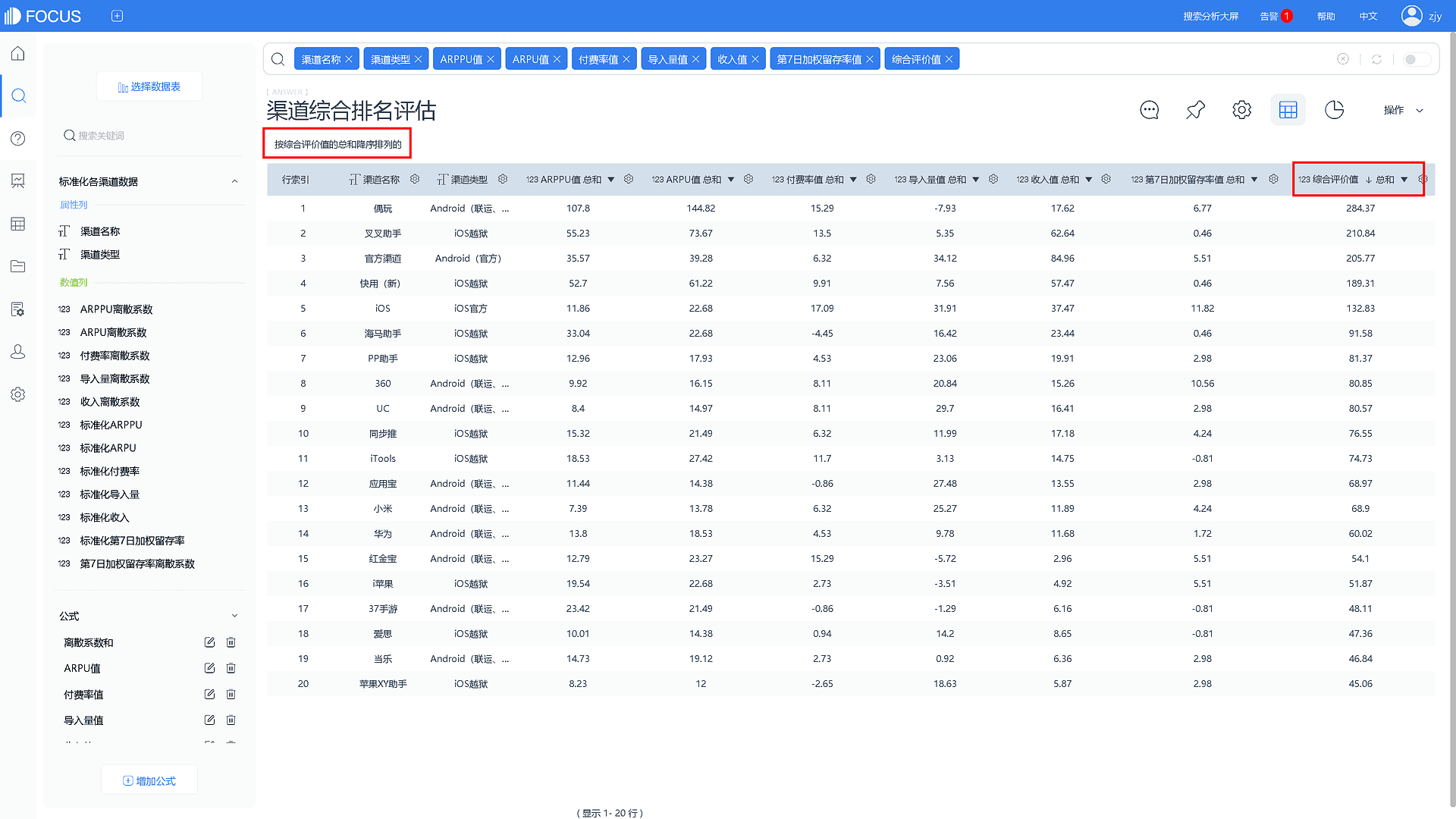The height and width of the screenshot is (819, 1456).
Task: Collapse the 标准化各渠道数据 section
Action: (234, 181)
